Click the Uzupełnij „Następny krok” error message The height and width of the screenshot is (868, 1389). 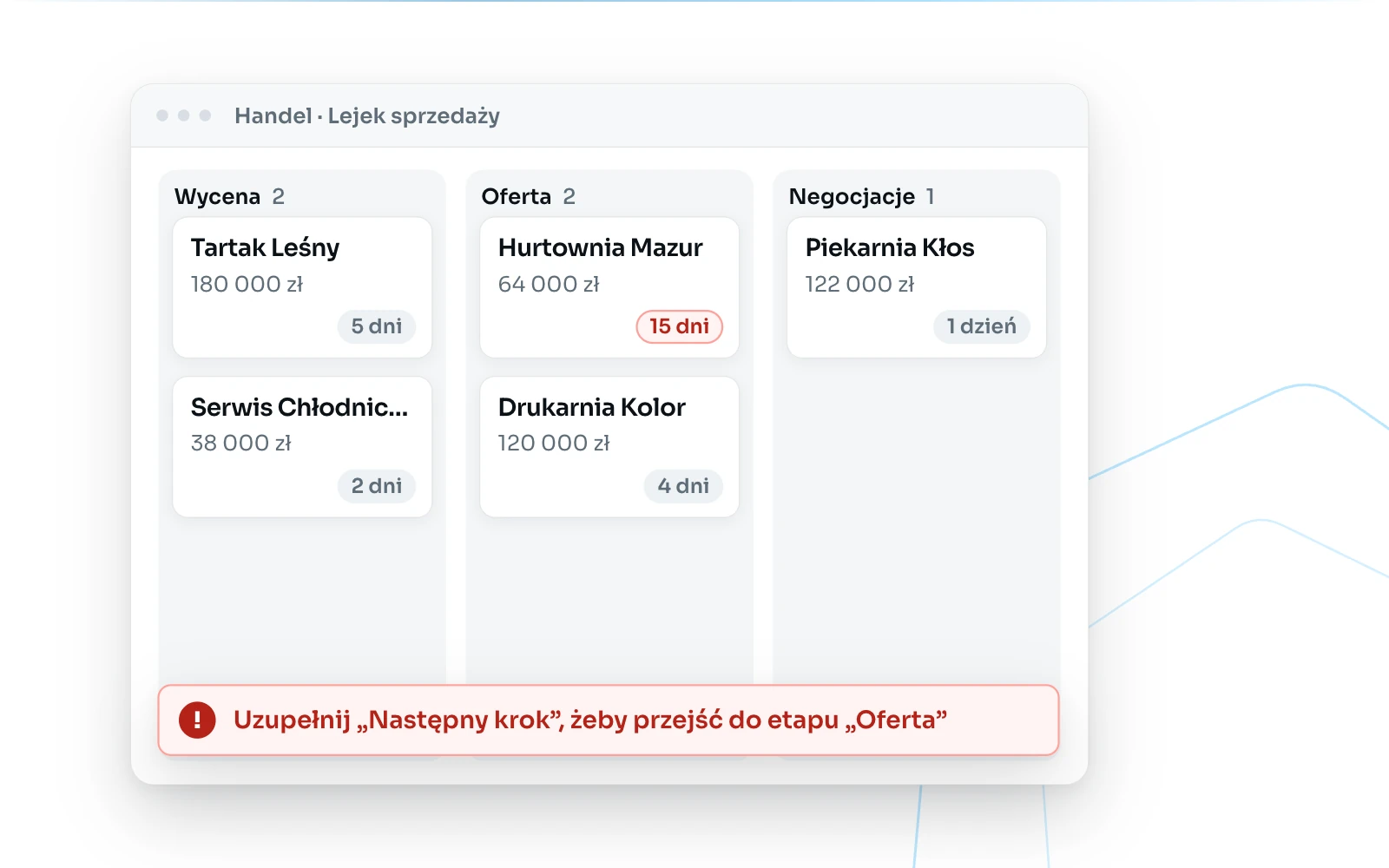(590, 720)
